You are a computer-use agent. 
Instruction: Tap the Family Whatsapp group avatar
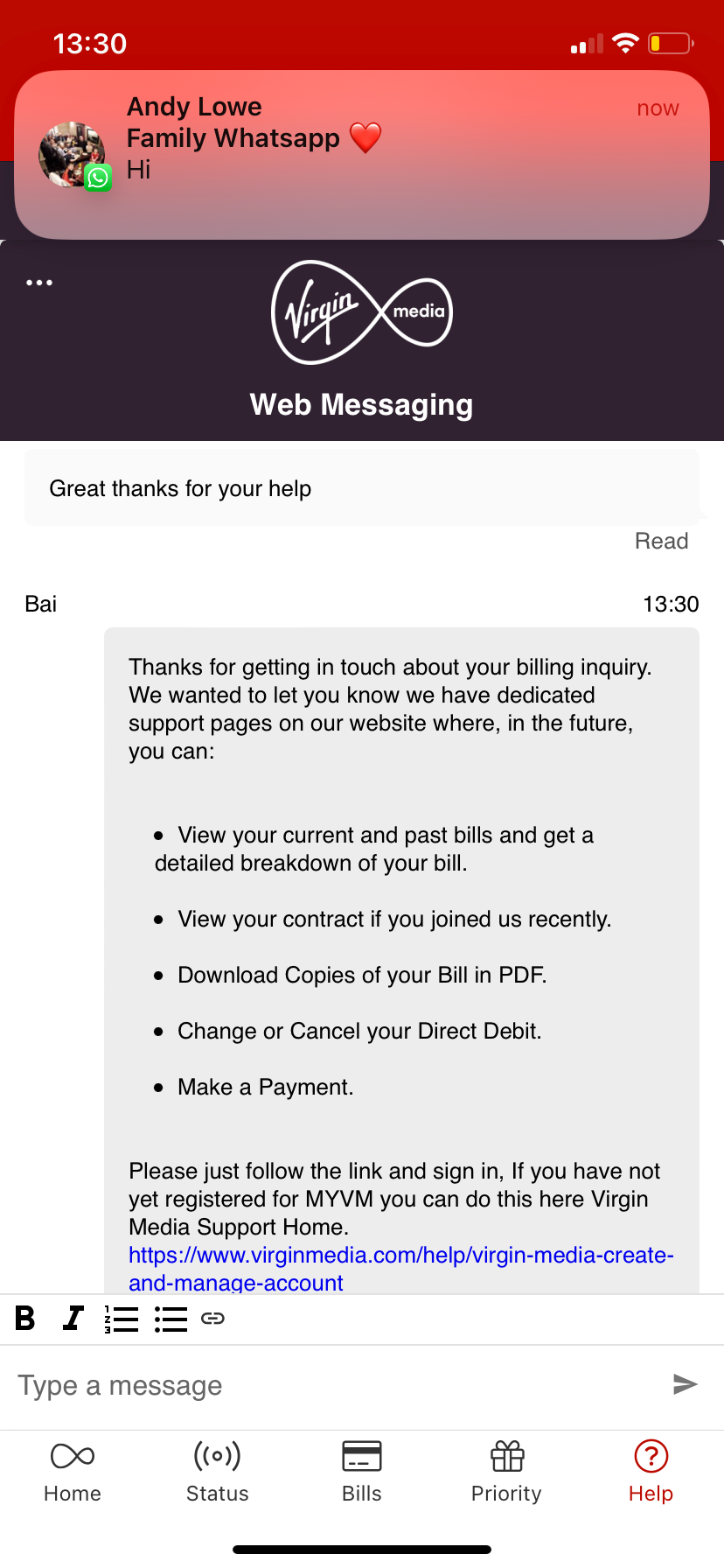[x=73, y=155]
